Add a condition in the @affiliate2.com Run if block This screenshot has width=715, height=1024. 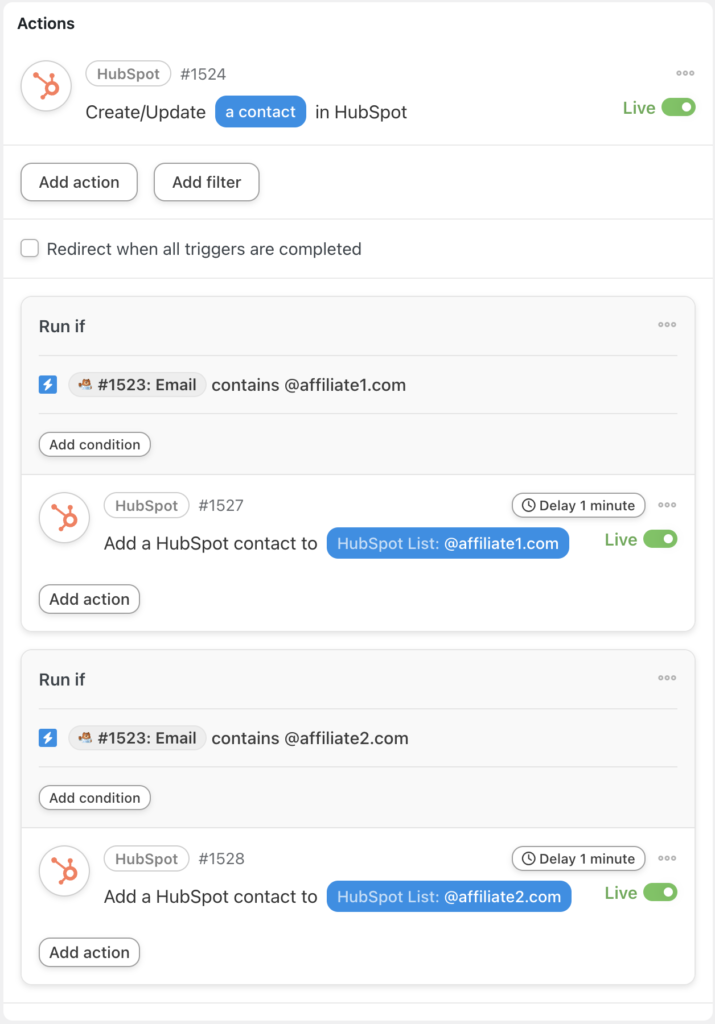(x=94, y=797)
